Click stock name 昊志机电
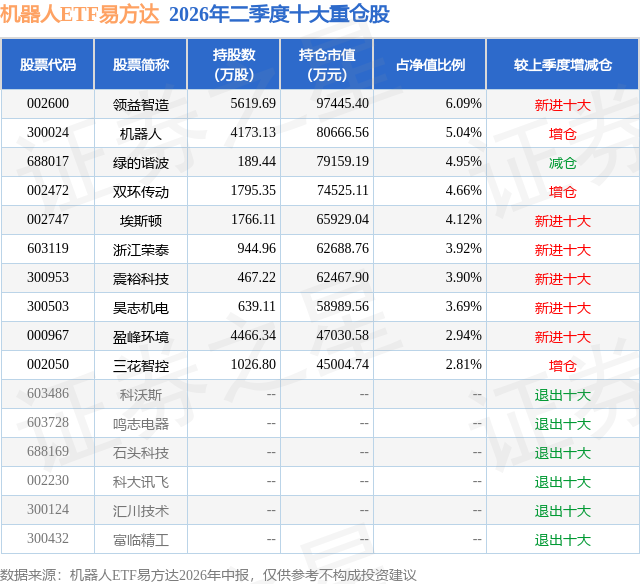640x584 pixels. [x=141, y=308]
